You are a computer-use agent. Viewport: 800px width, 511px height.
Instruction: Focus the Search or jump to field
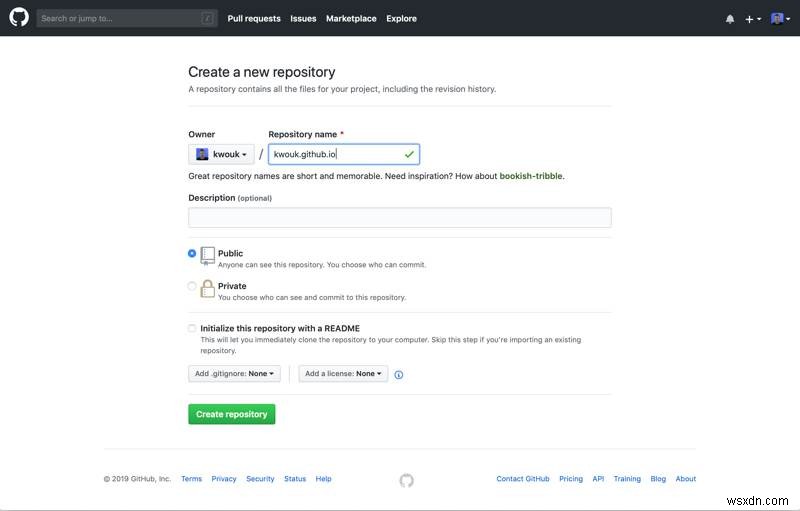point(127,18)
